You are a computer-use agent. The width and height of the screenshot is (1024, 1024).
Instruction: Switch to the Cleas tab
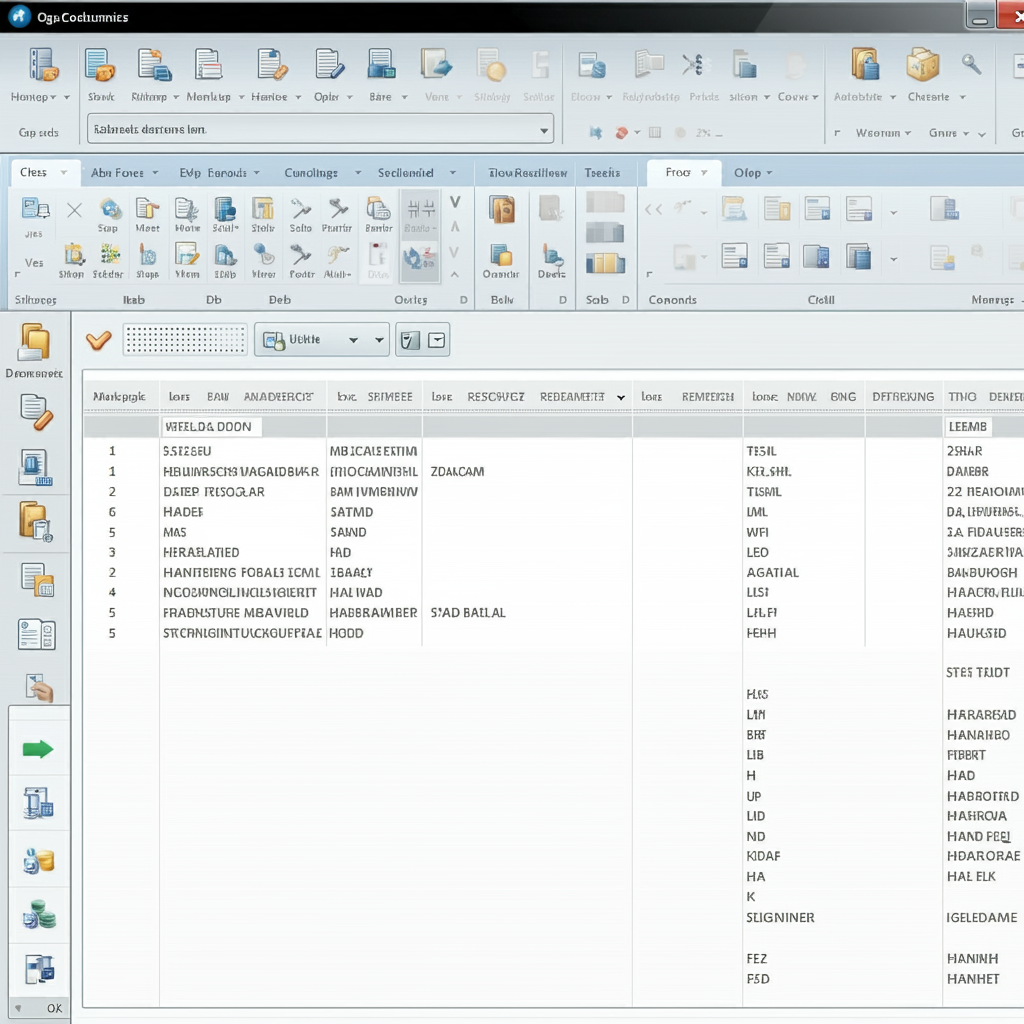44,172
